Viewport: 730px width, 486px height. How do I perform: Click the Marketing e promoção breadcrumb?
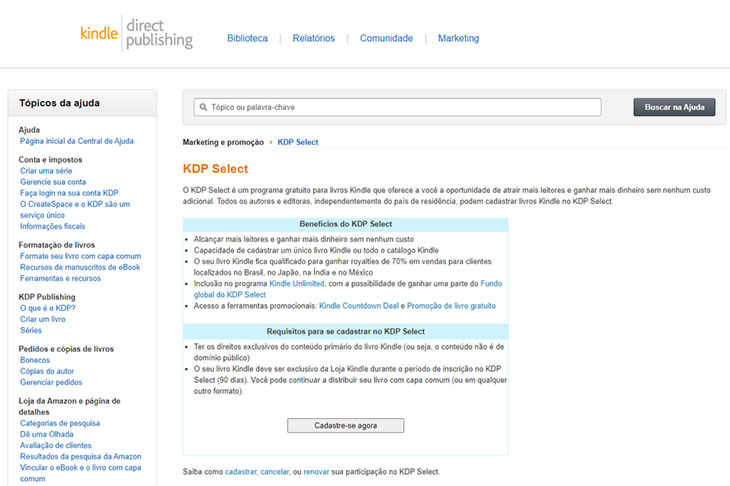click(223, 142)
